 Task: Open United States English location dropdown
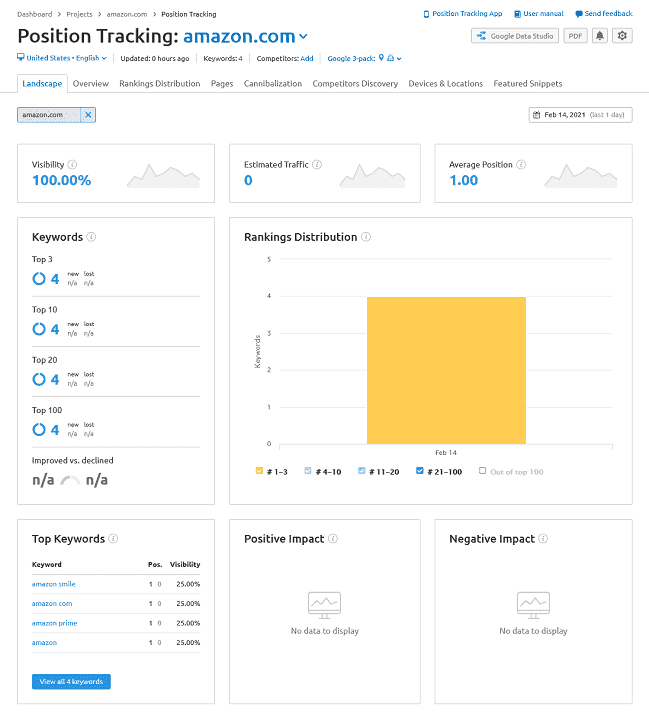62,58
